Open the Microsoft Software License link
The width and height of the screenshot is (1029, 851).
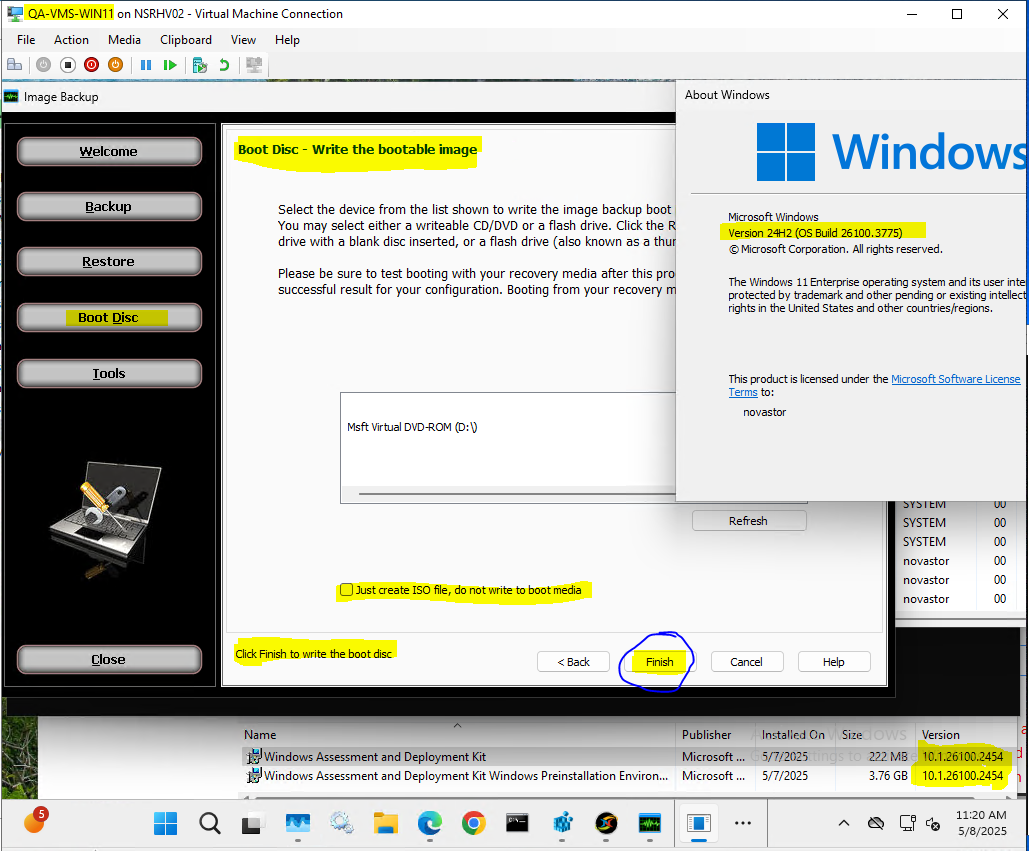(956, 379)
